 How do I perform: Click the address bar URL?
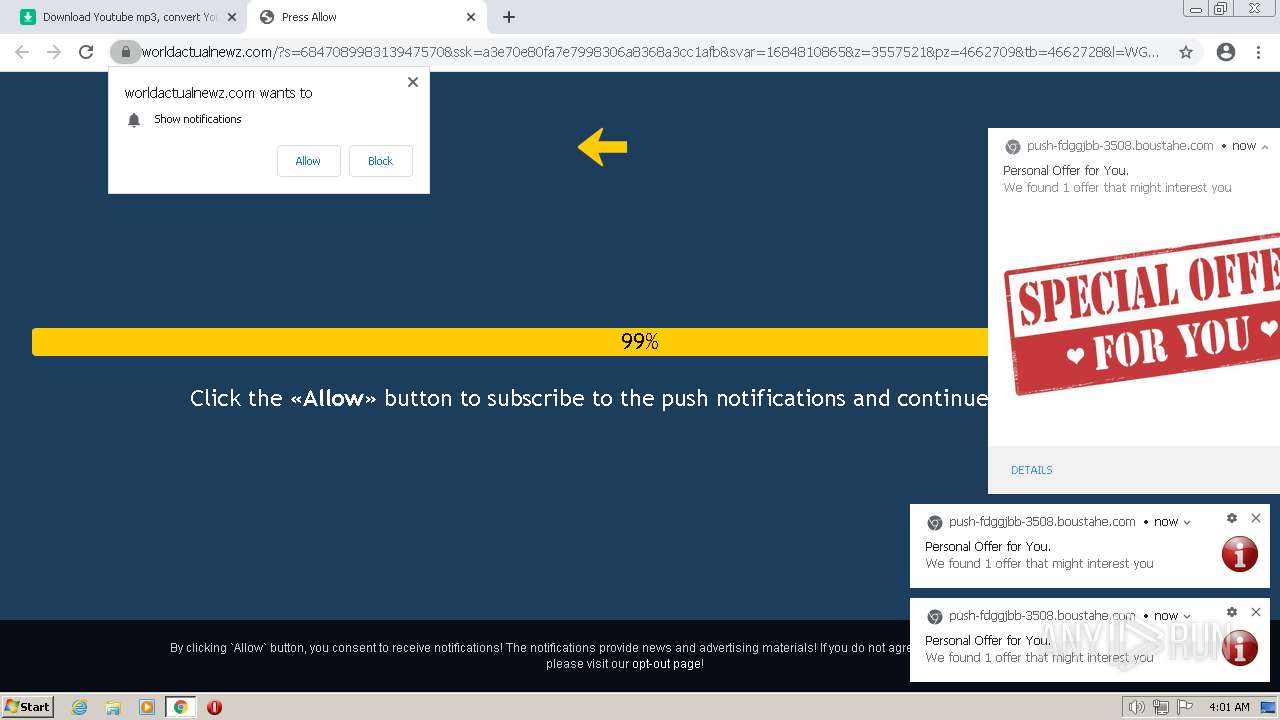tap(650, 52)
